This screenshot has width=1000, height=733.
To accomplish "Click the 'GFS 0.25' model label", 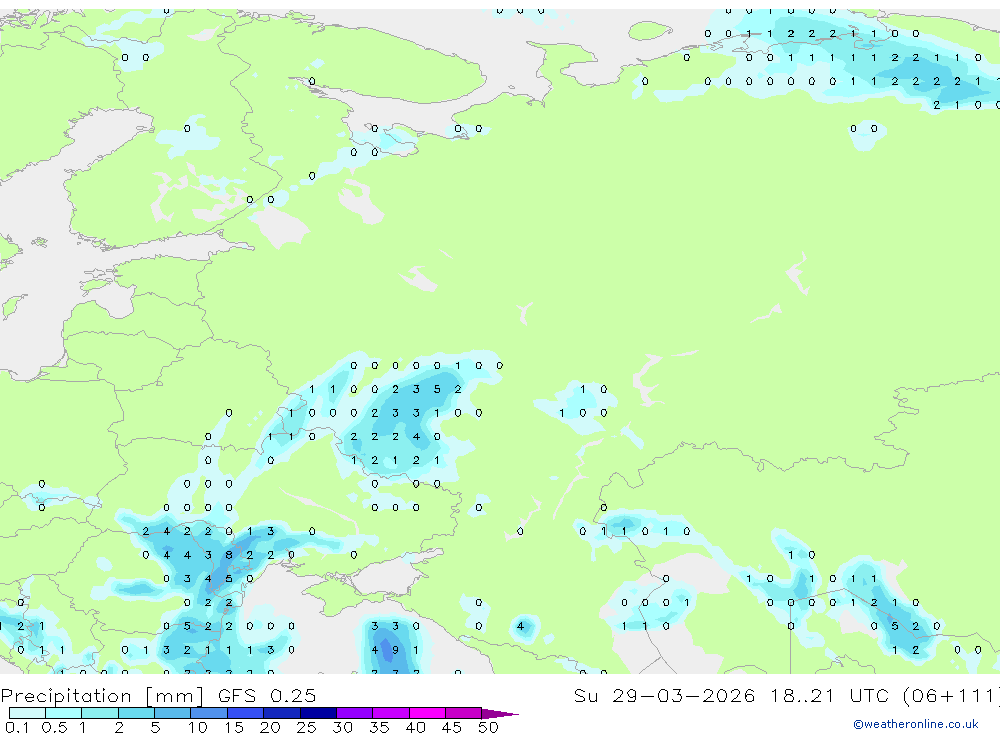I will [267, 695].
